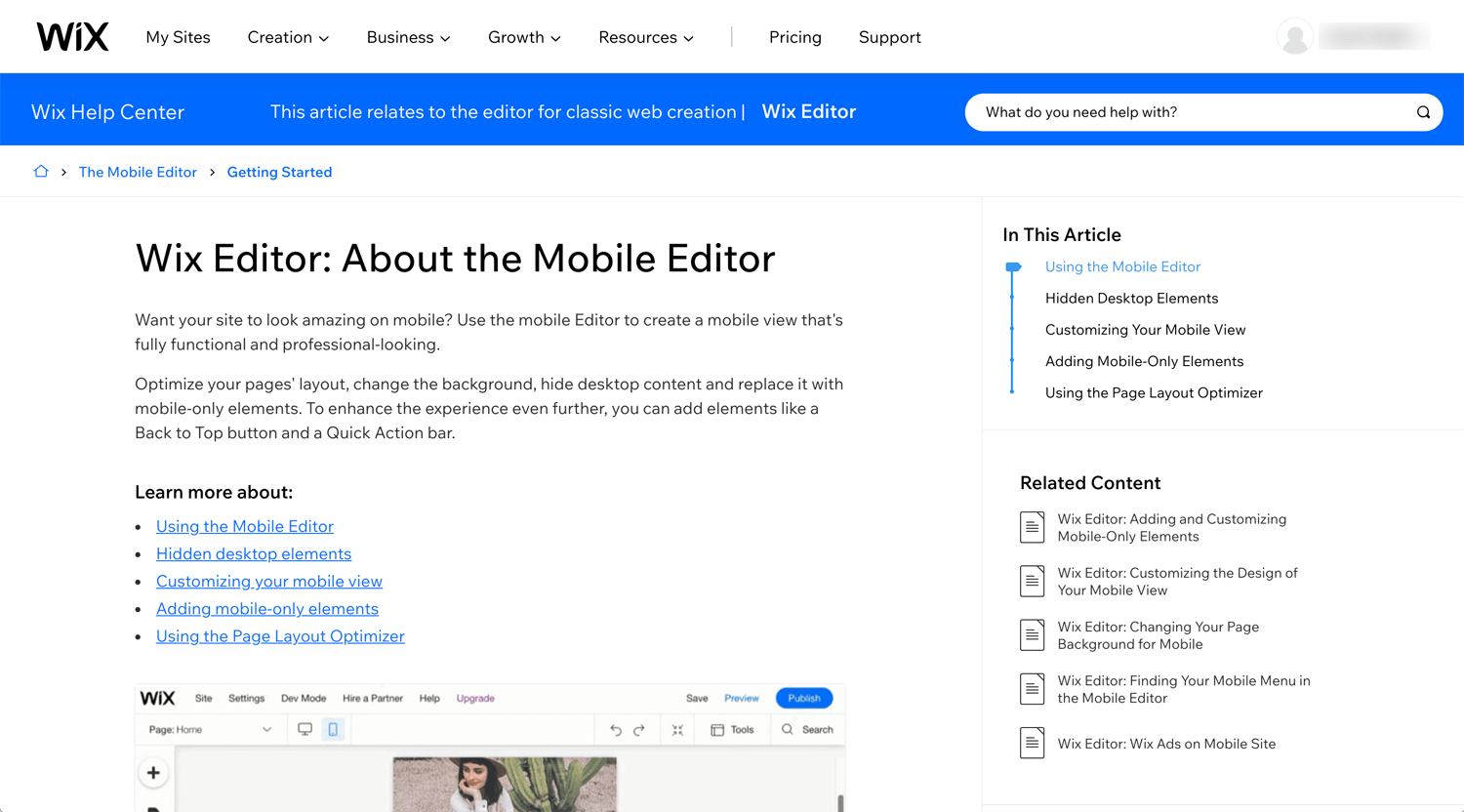1464x812 pixels.
Task: Open document icon for Finding Your Mobile Menu
Action: pyautogui.click(x=1032, y=688)
